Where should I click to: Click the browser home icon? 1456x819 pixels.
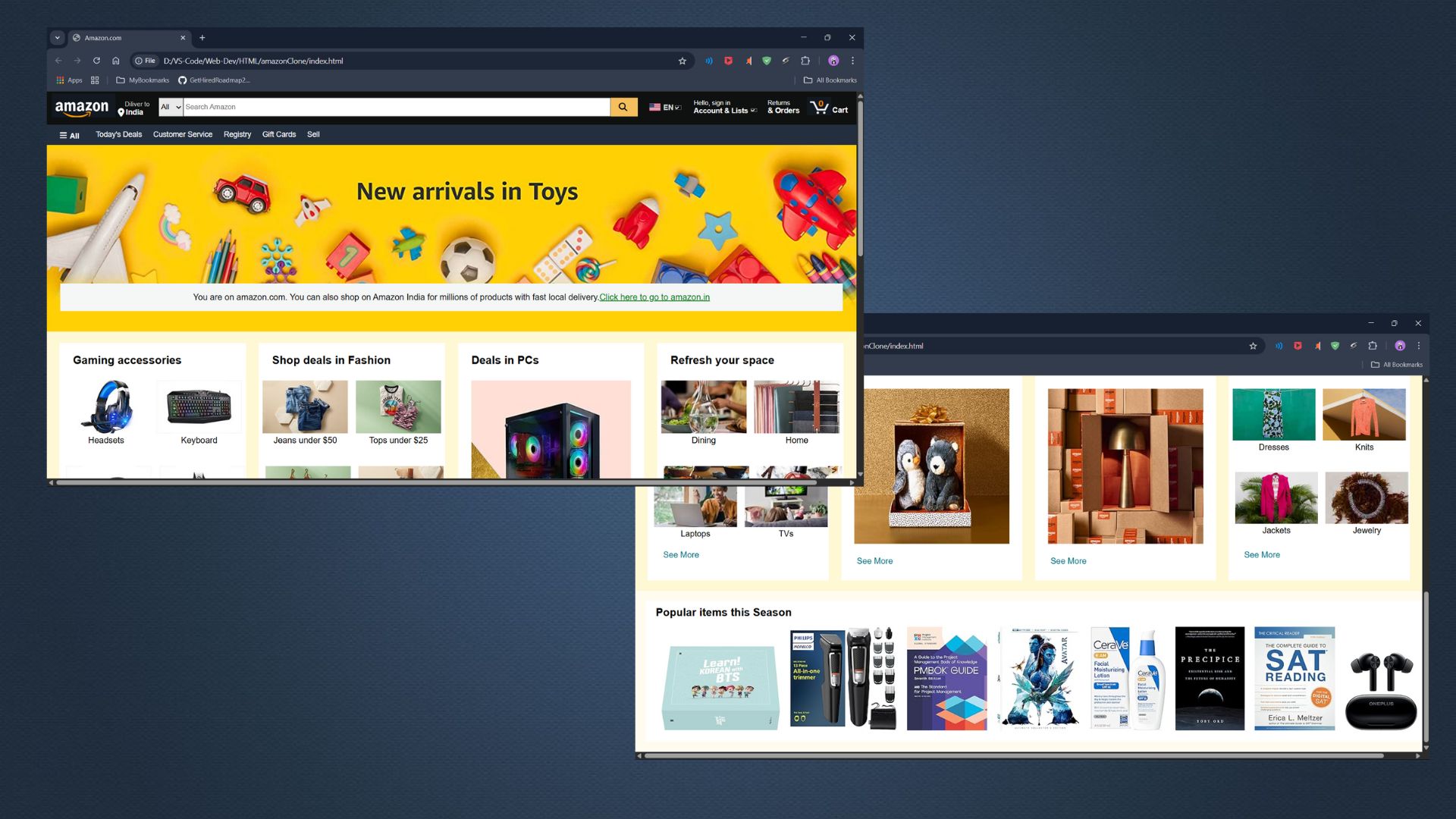click(115, 61)
